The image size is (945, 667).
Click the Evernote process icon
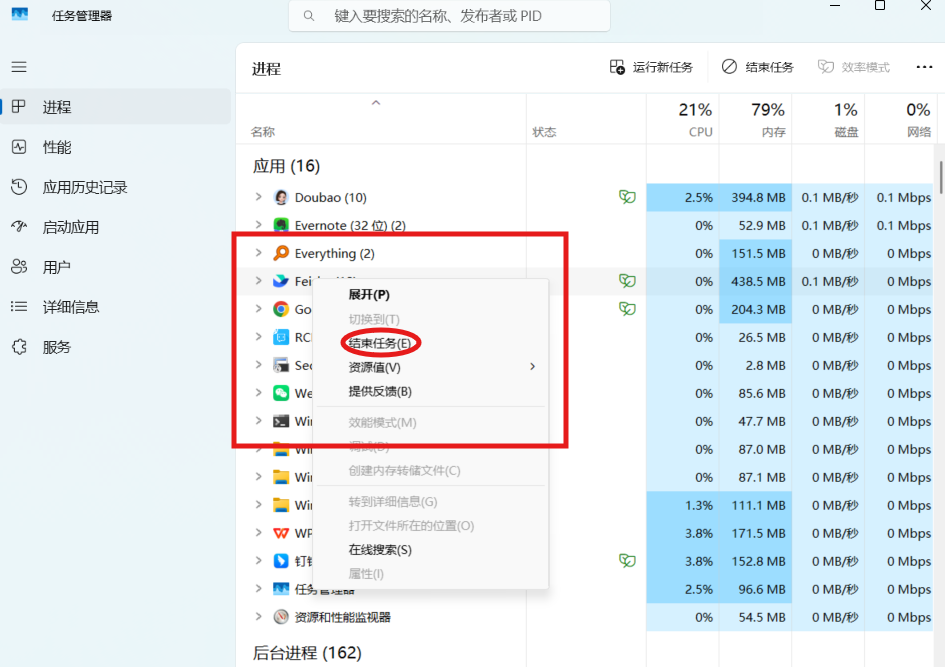tap(282, 226)
